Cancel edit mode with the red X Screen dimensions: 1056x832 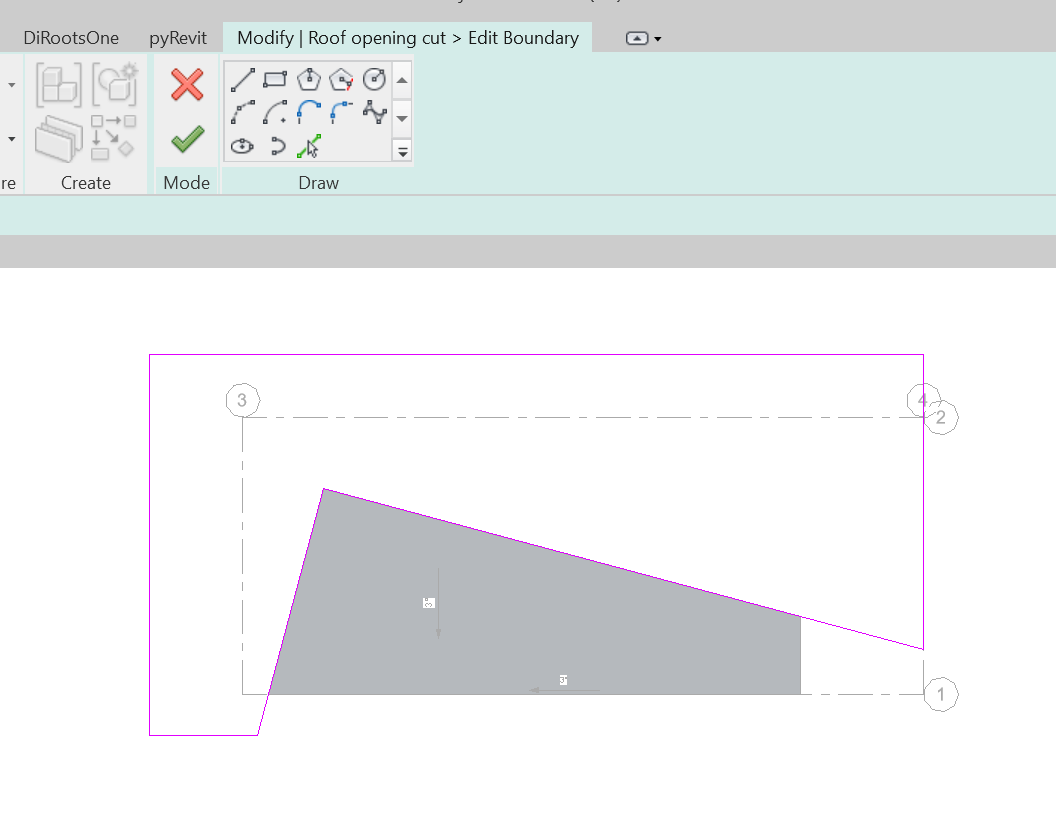[x=185, y=86]
